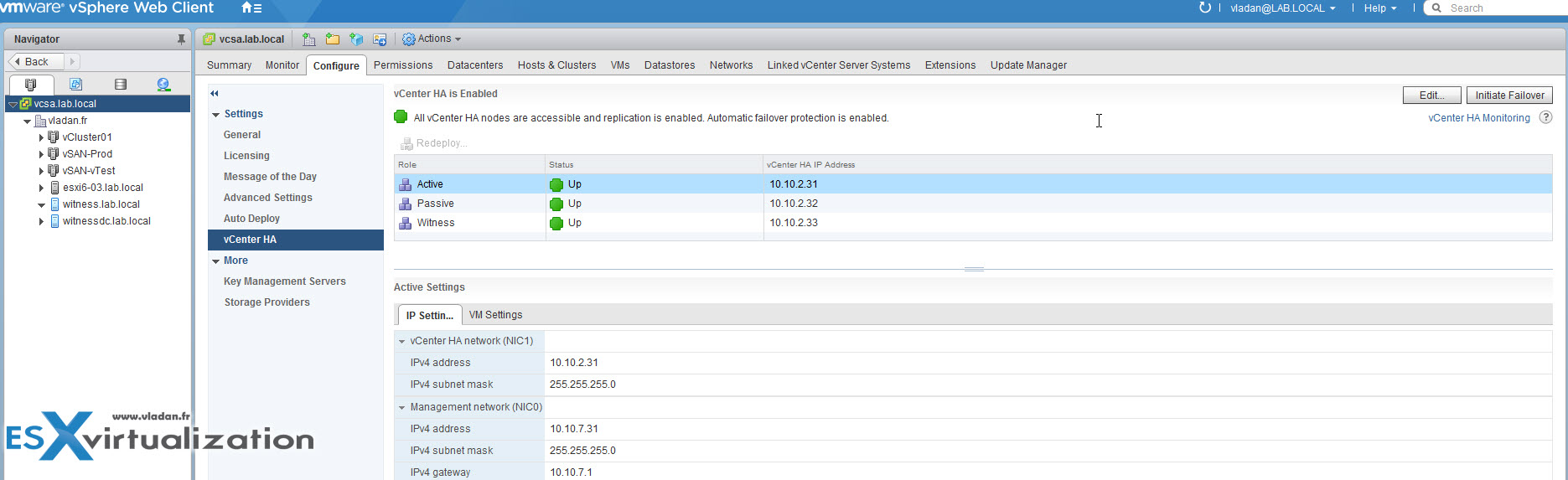The image size is (1568, 480).
Task: Click the esxi6-03.lab.local host icon
Action: coord(54,188)
